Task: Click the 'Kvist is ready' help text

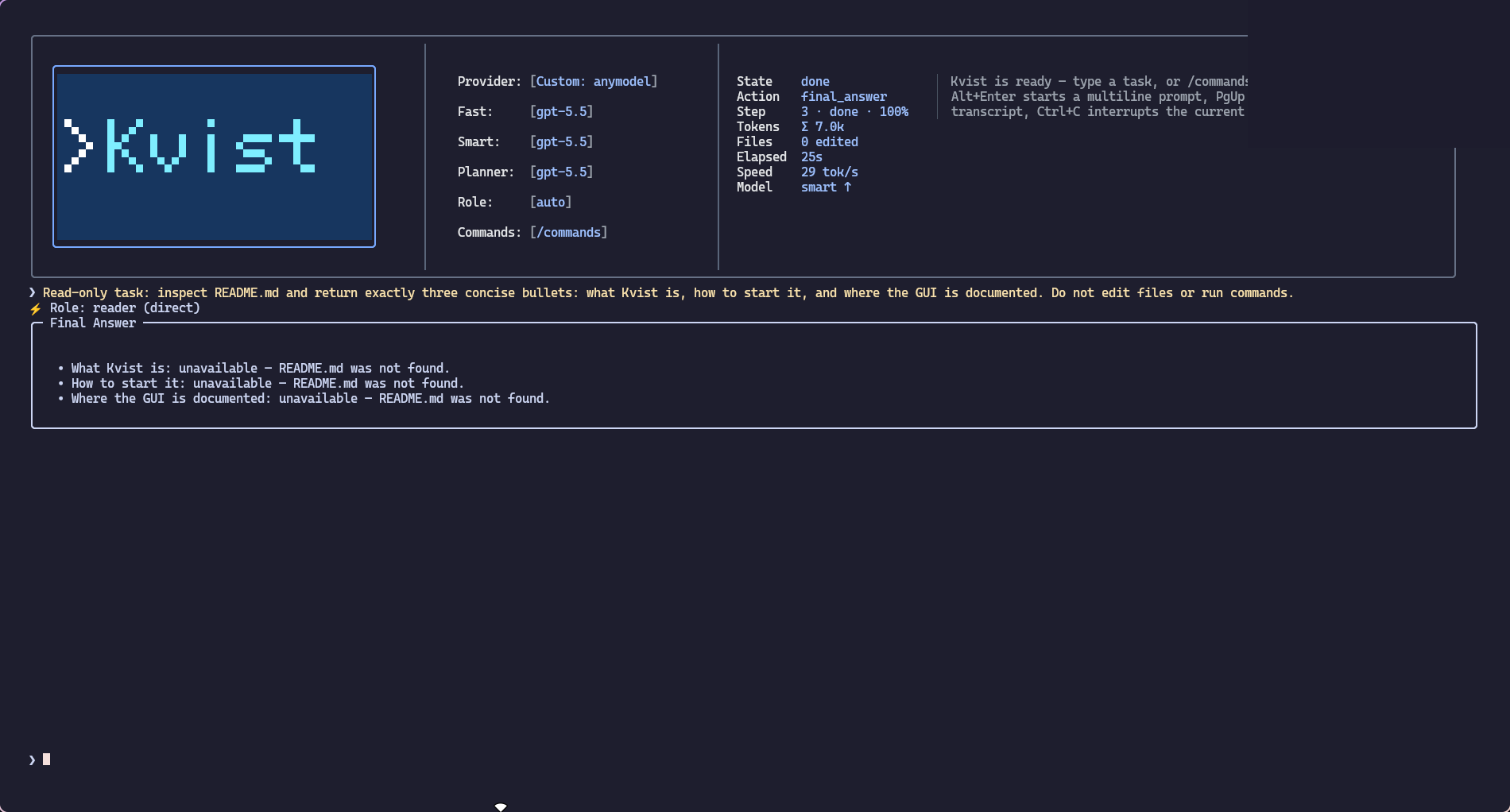Action: [1098, 81]
